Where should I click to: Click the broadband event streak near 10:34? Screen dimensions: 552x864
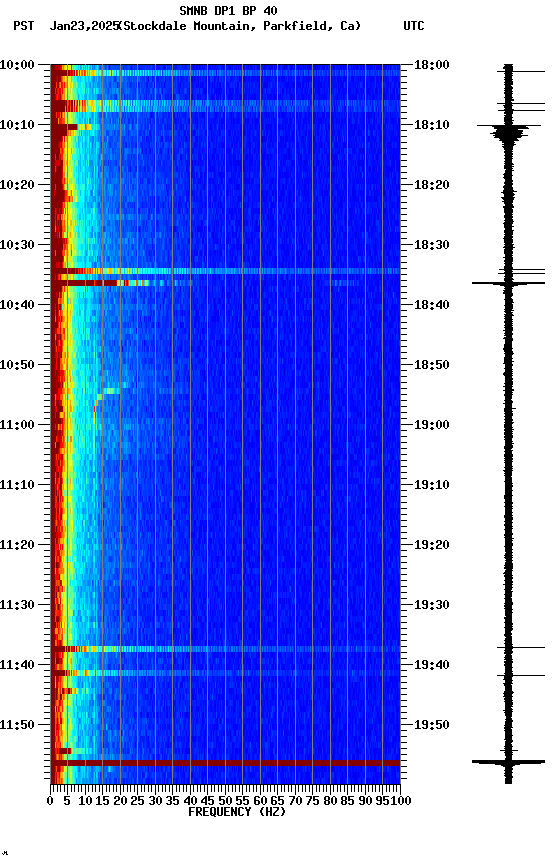click(x=225, y=271)
